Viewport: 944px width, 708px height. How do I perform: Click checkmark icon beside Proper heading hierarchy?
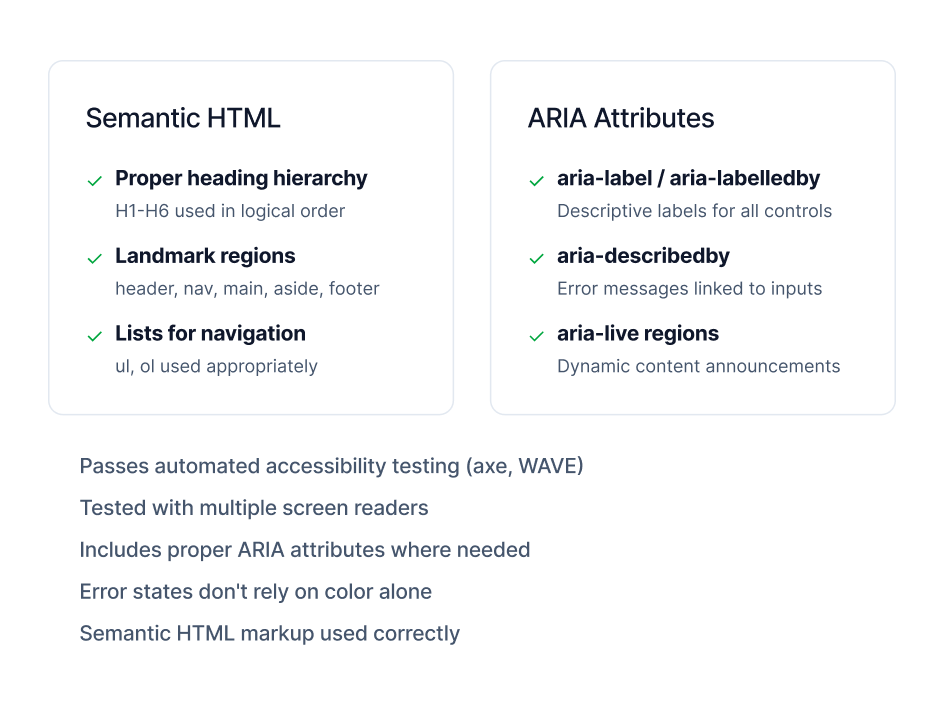click(95, 181)
